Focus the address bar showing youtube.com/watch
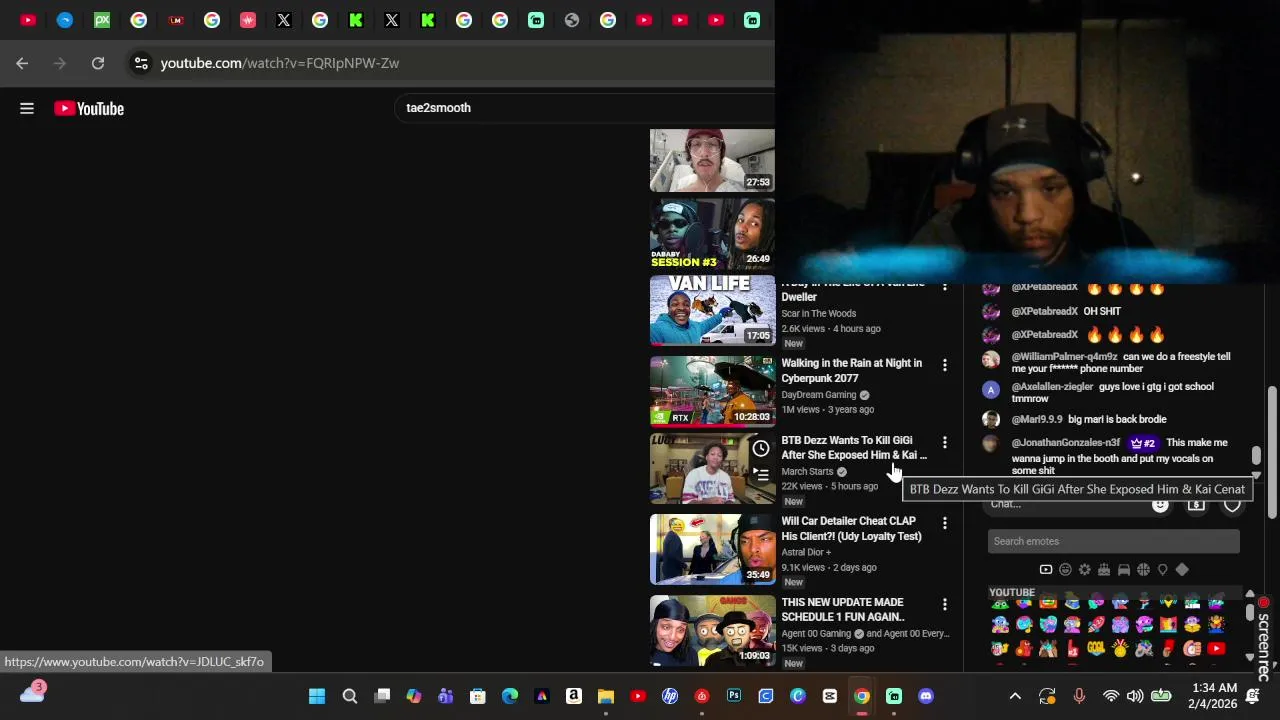The image size is (1280, 720). click(x=280, y=63)
